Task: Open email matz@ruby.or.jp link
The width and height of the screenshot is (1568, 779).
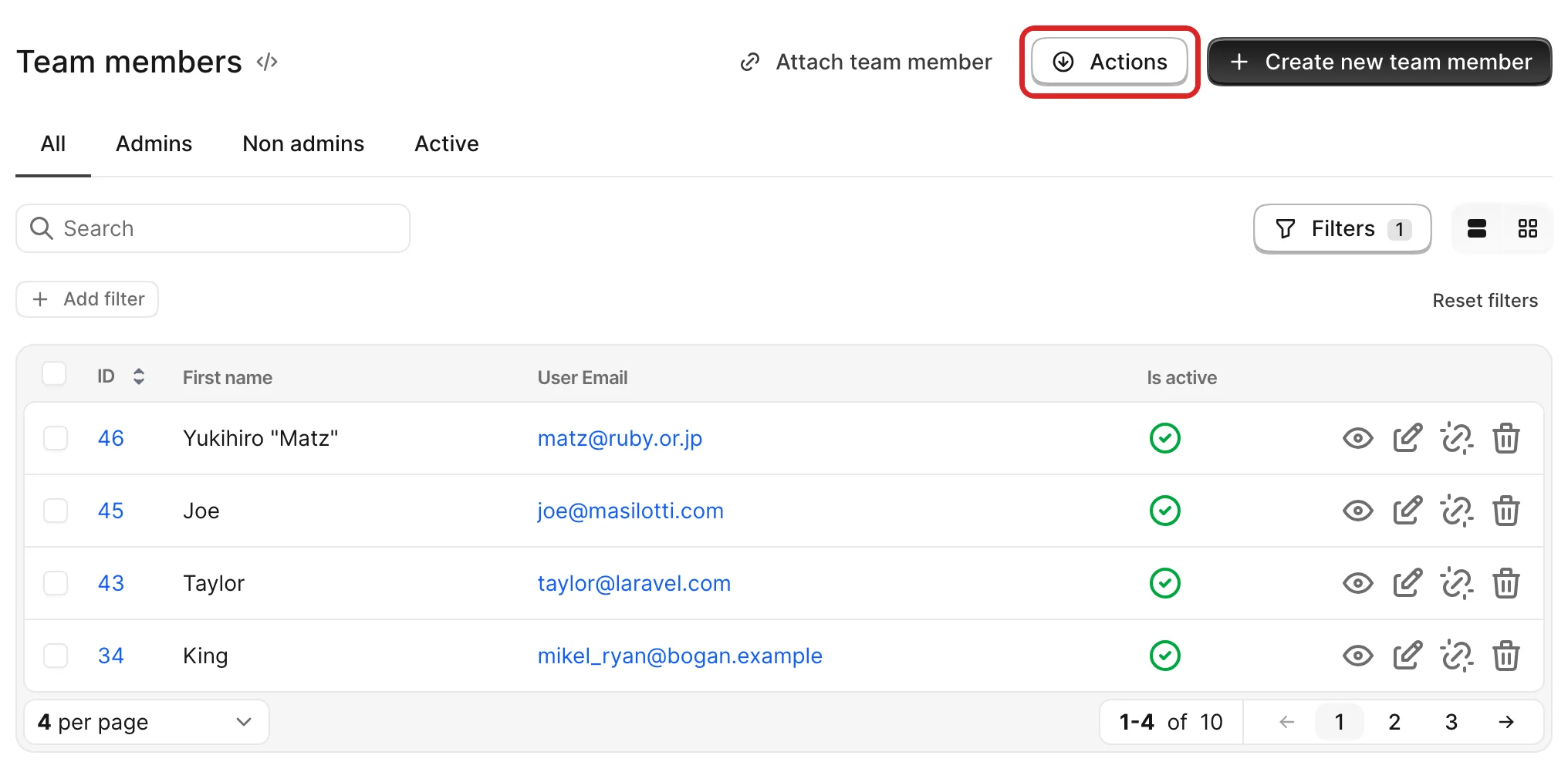Action: point(620,438)
